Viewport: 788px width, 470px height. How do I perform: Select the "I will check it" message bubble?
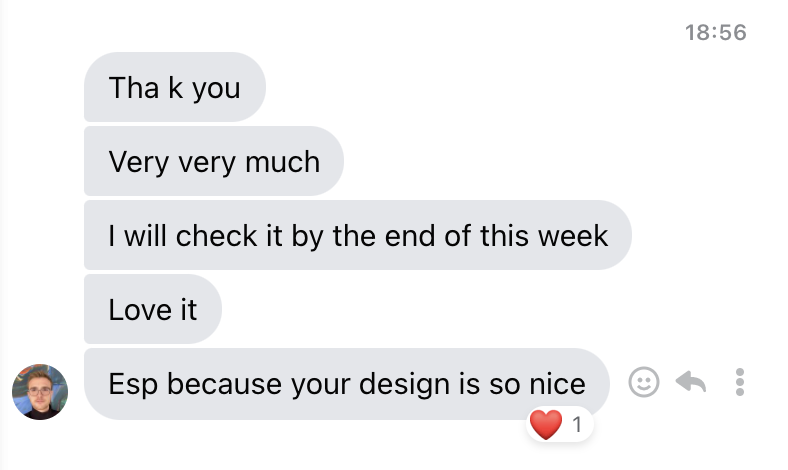click(357, 236)
